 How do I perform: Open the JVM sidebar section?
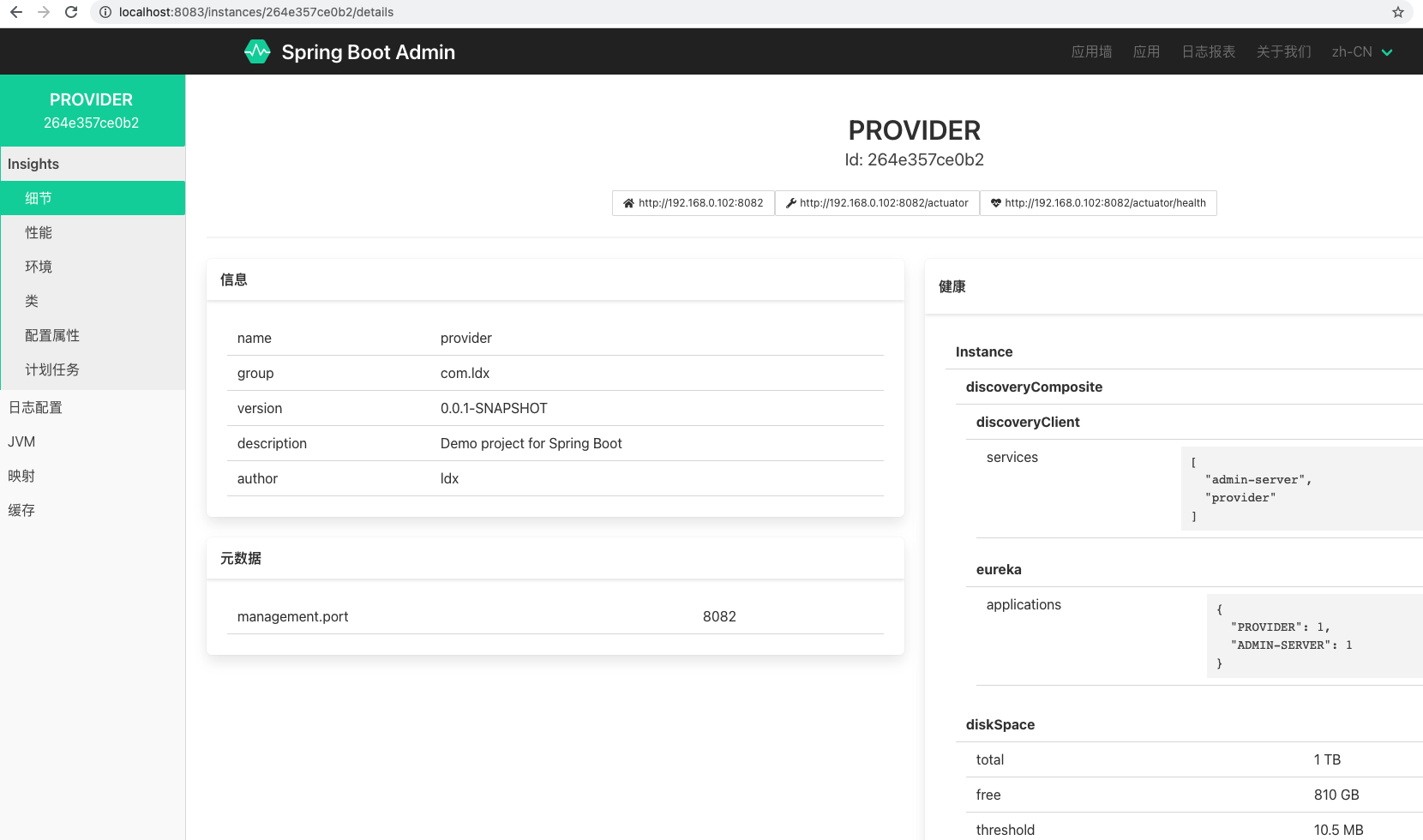tap(93, 441)
